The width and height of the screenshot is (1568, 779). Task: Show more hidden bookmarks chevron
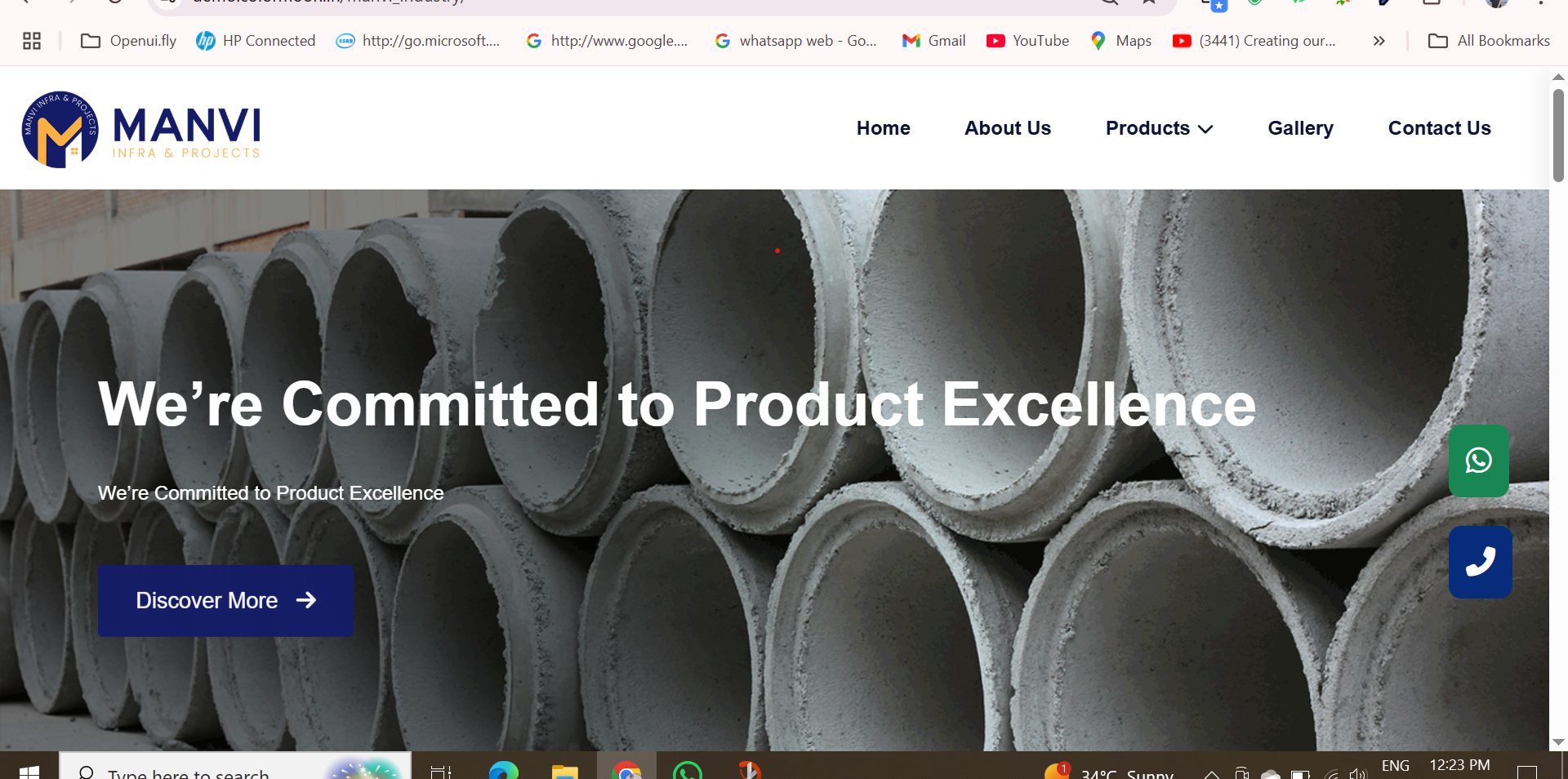point(1379,41)
